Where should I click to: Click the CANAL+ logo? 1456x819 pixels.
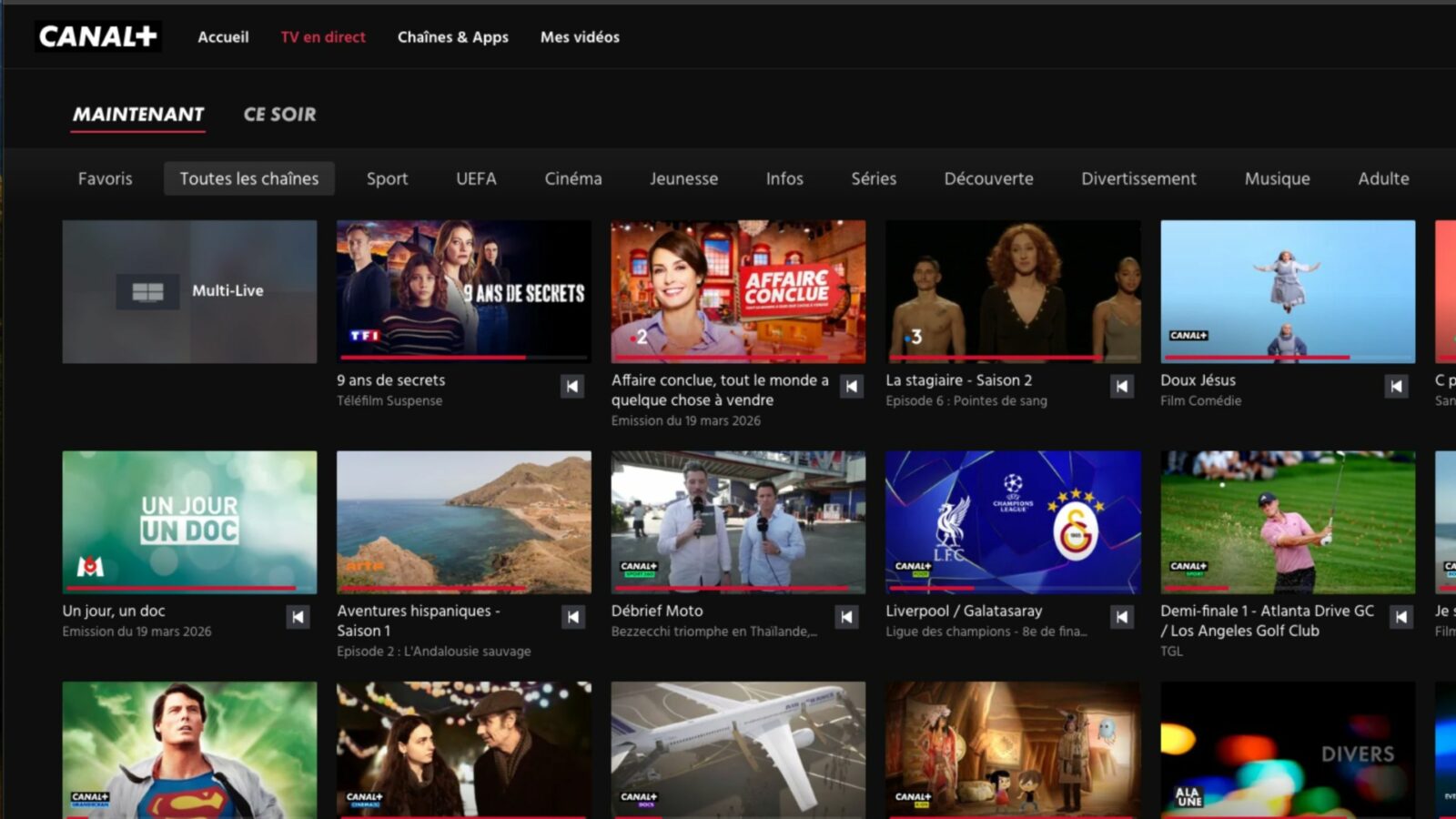[98, 36]
